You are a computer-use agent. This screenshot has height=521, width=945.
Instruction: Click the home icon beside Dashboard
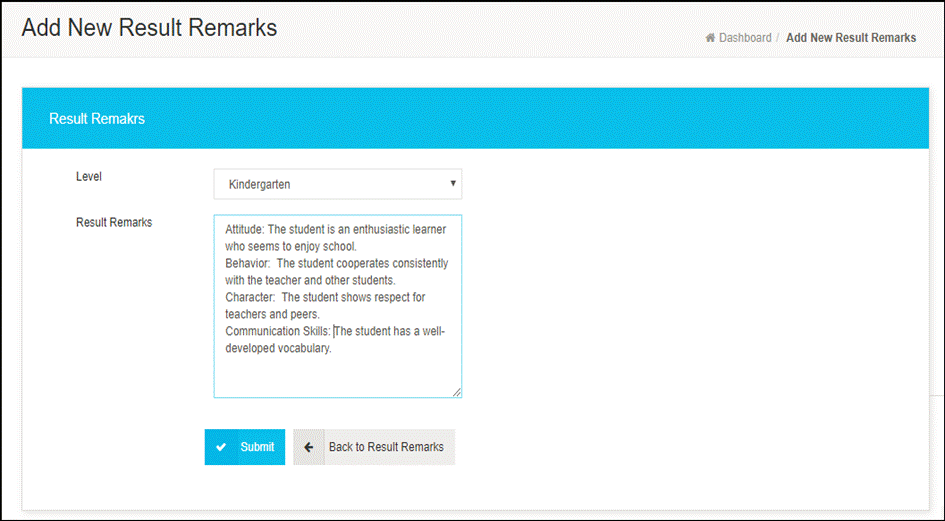711,37
